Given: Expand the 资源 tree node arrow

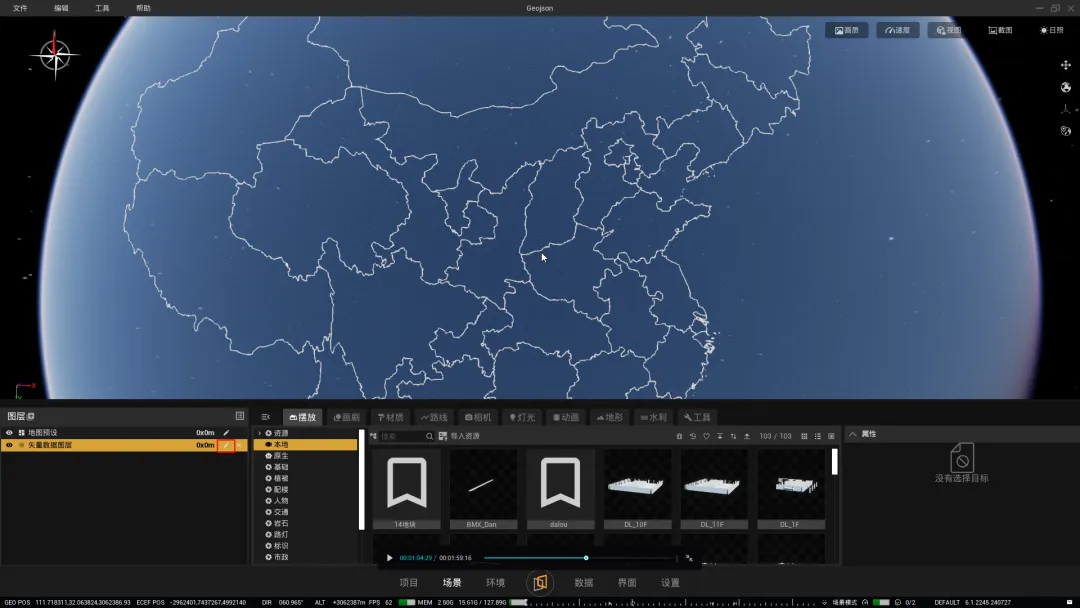Looking at the screenshot, I should [x=260, y=433].
